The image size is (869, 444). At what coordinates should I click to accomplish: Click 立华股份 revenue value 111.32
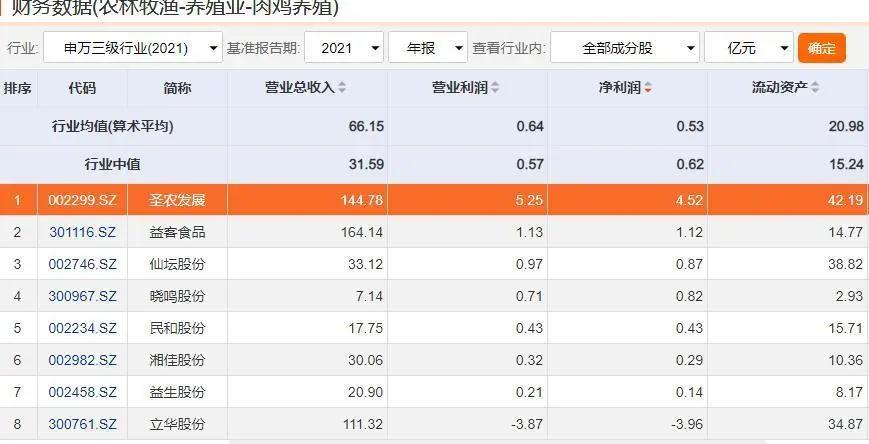point(363,425)
